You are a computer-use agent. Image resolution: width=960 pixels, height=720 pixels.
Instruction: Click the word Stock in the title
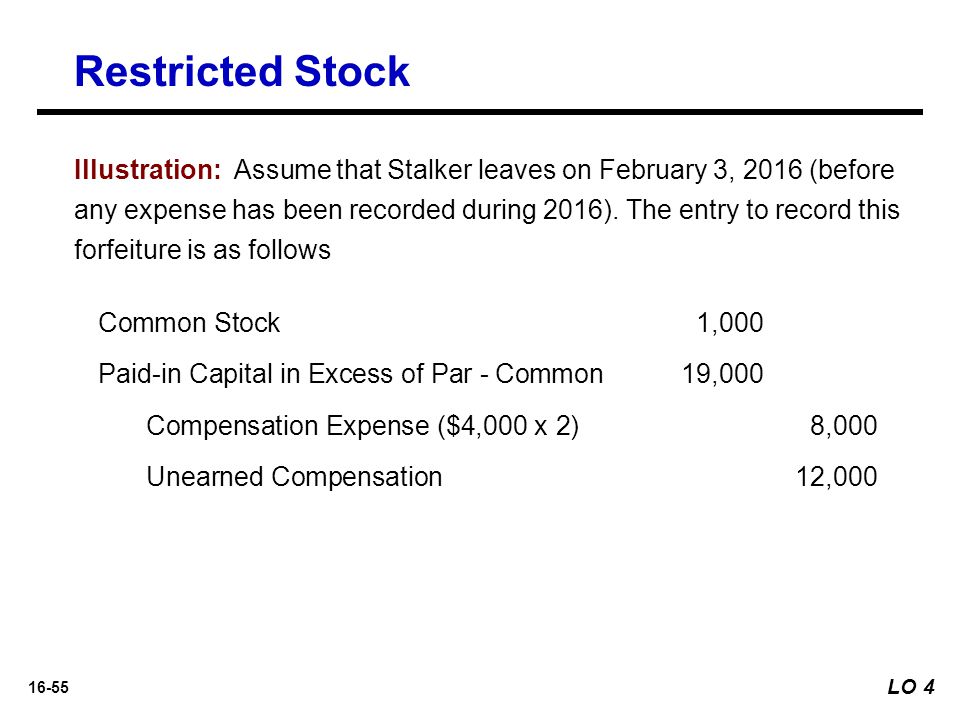[351, 72]
